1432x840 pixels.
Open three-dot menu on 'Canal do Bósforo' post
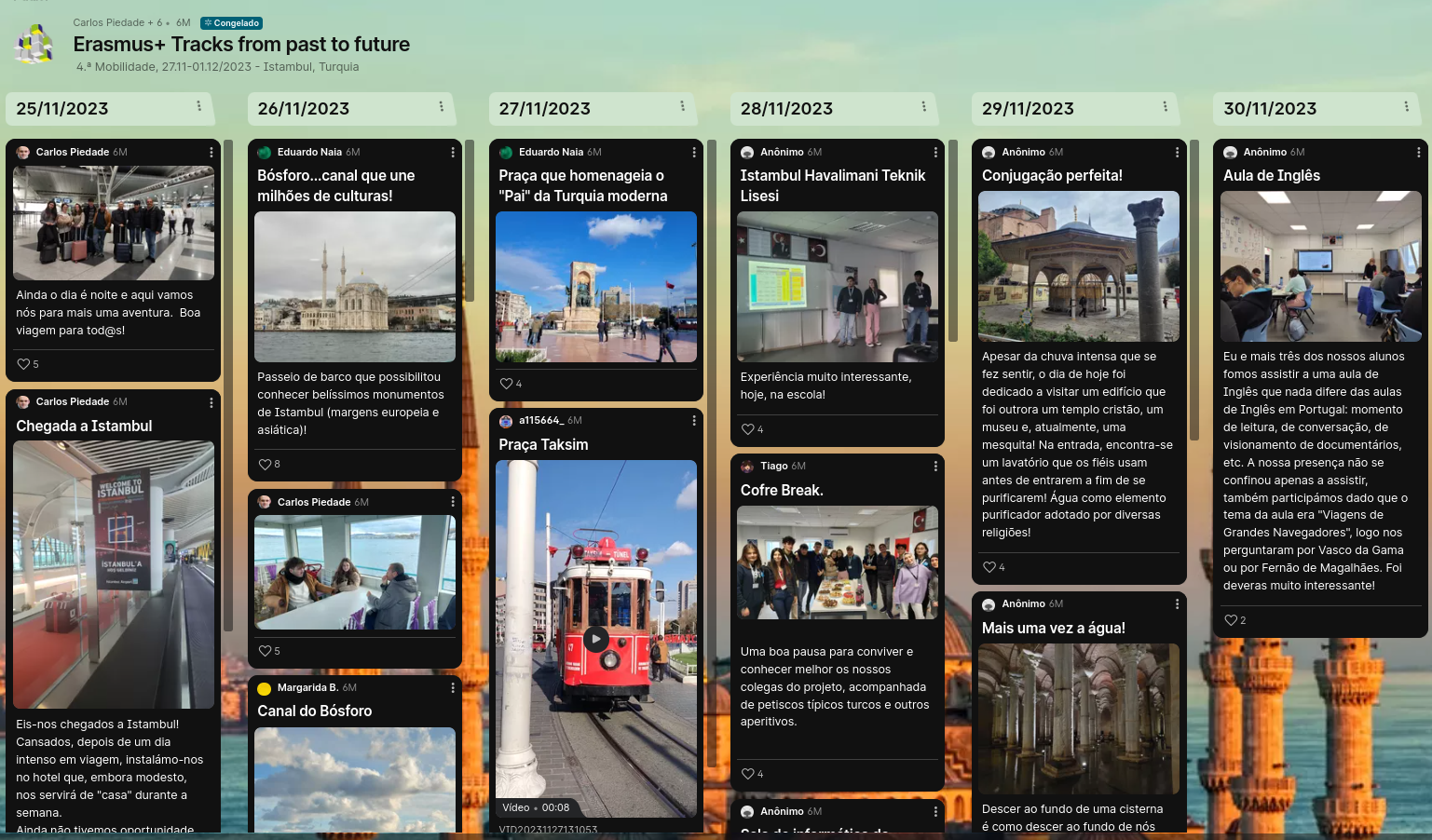[x=453, y=687]
